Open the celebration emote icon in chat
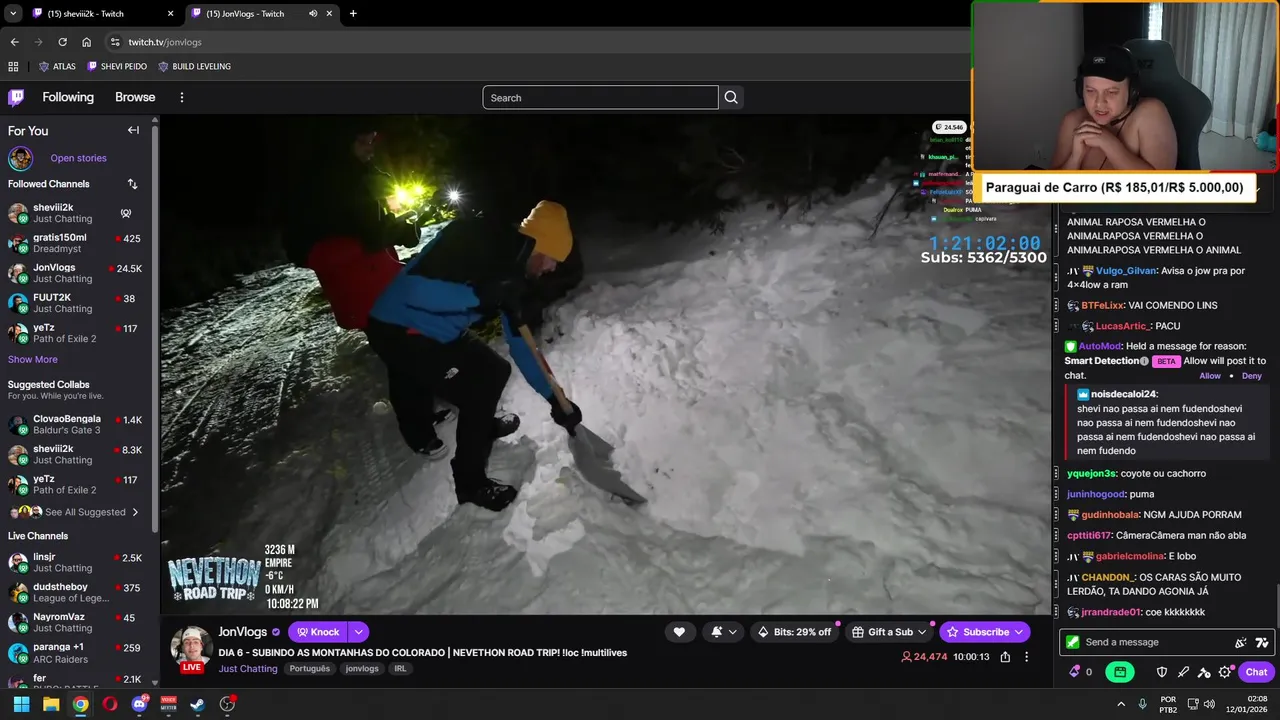The width and height of the screenshot is (1280, 720). pos(1241,642)
